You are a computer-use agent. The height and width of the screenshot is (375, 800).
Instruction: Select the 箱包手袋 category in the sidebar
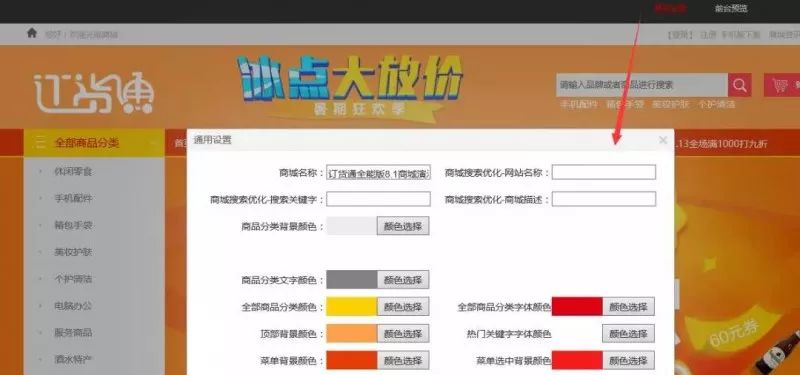[x=73, y=225]
